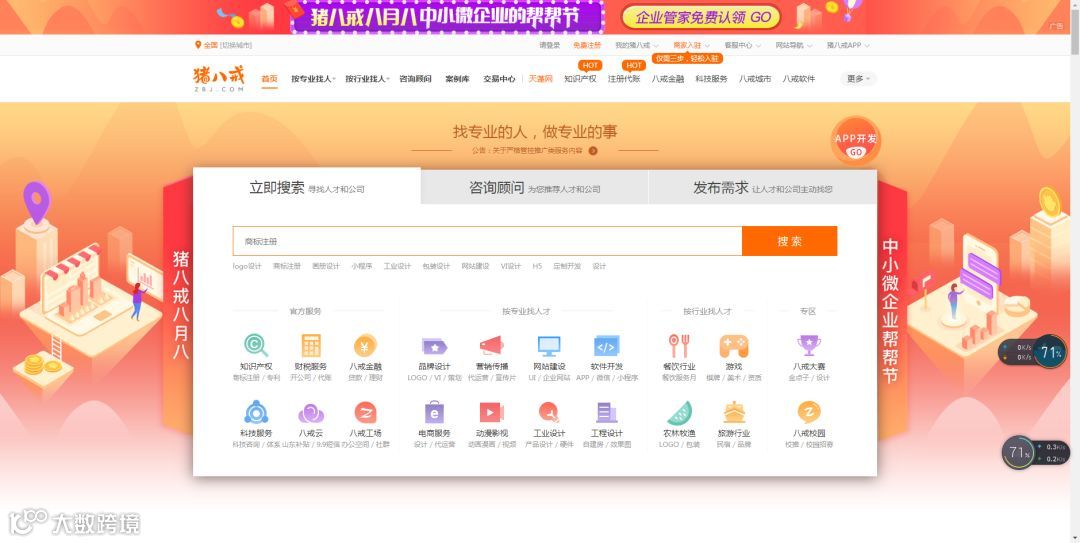This screenshot has height=543, width=1080.
Task: Focus the search input with 商标注册 placeholder
Action: [487, 241]
